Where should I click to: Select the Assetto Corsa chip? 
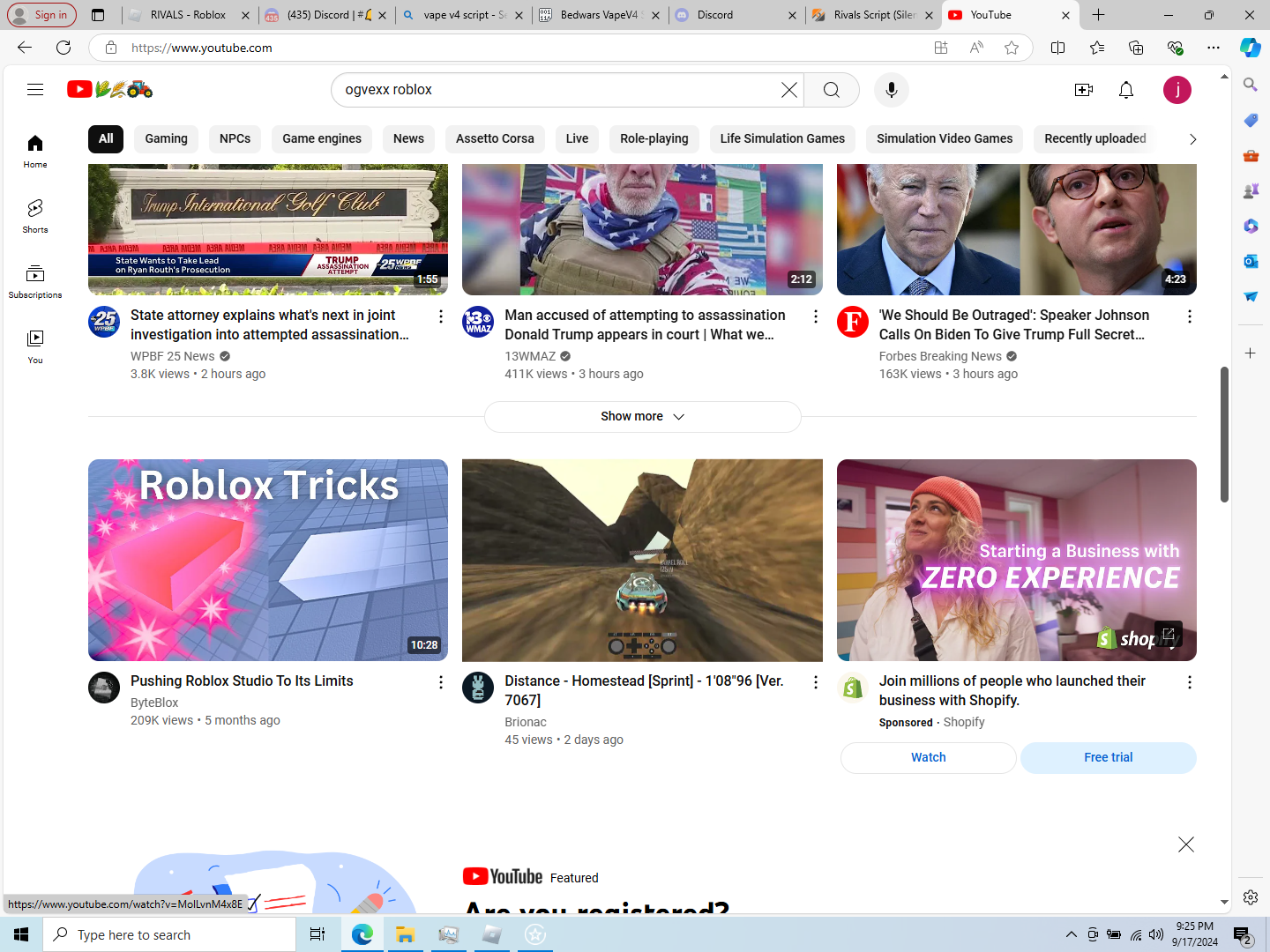tap(495, 138)
